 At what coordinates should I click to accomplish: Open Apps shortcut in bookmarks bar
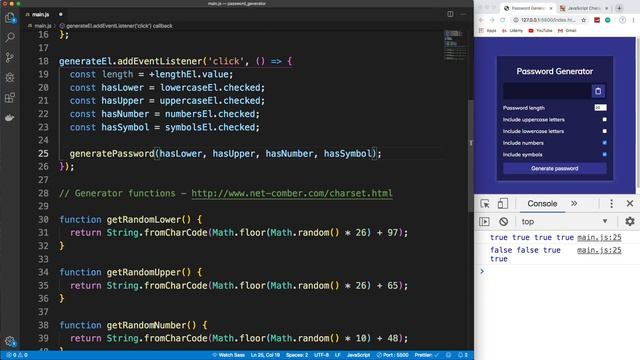[x=487, y=31]
